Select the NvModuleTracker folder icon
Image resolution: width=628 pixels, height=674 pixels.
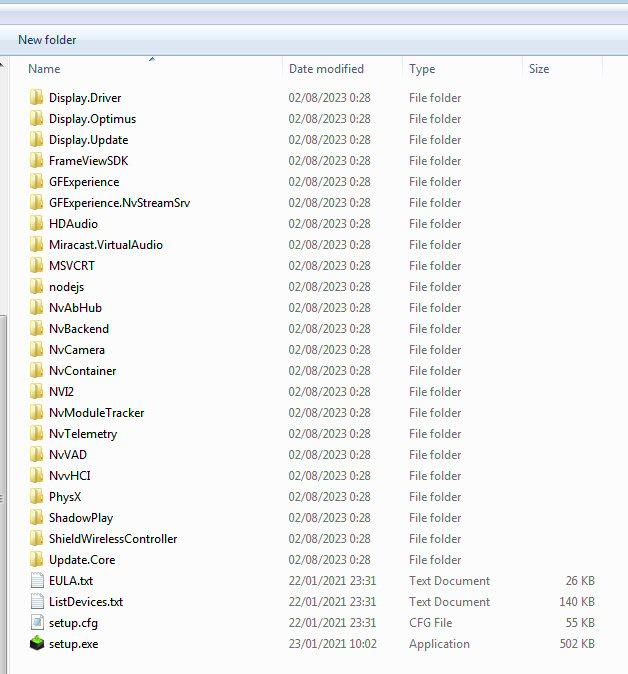(x=37, y=413)
